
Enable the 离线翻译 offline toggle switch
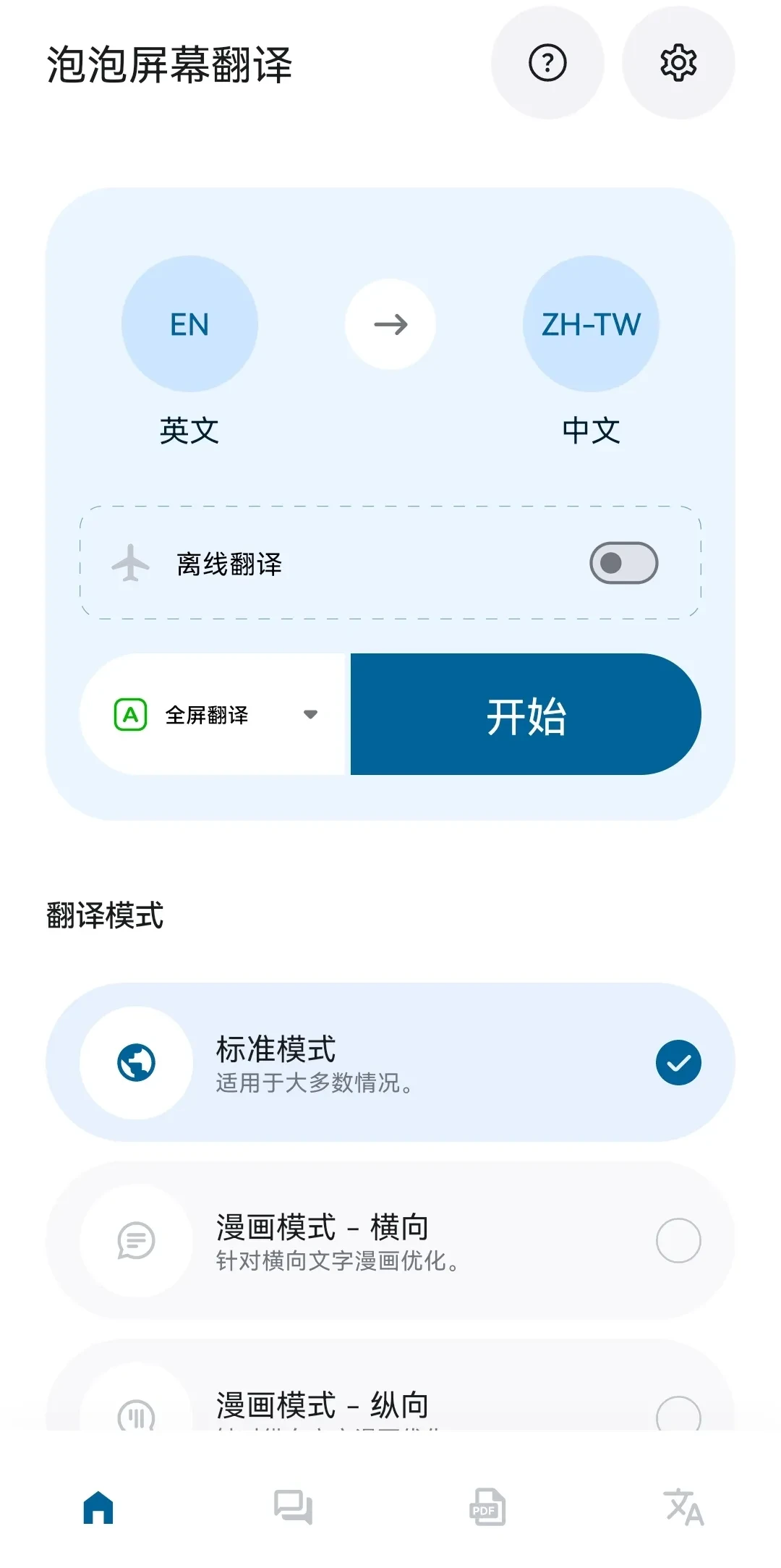coord(623,563)
